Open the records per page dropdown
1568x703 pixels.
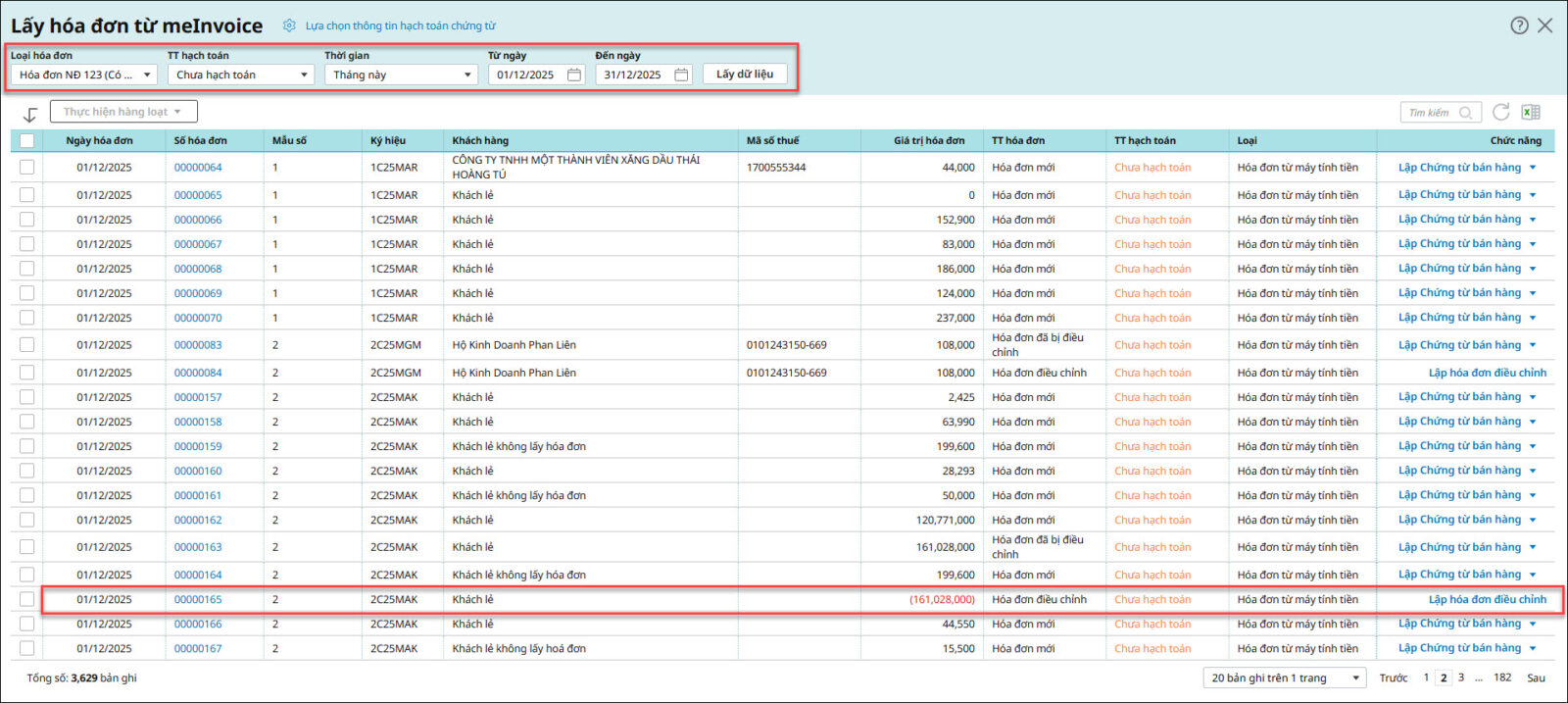(x=1286, y=678)
